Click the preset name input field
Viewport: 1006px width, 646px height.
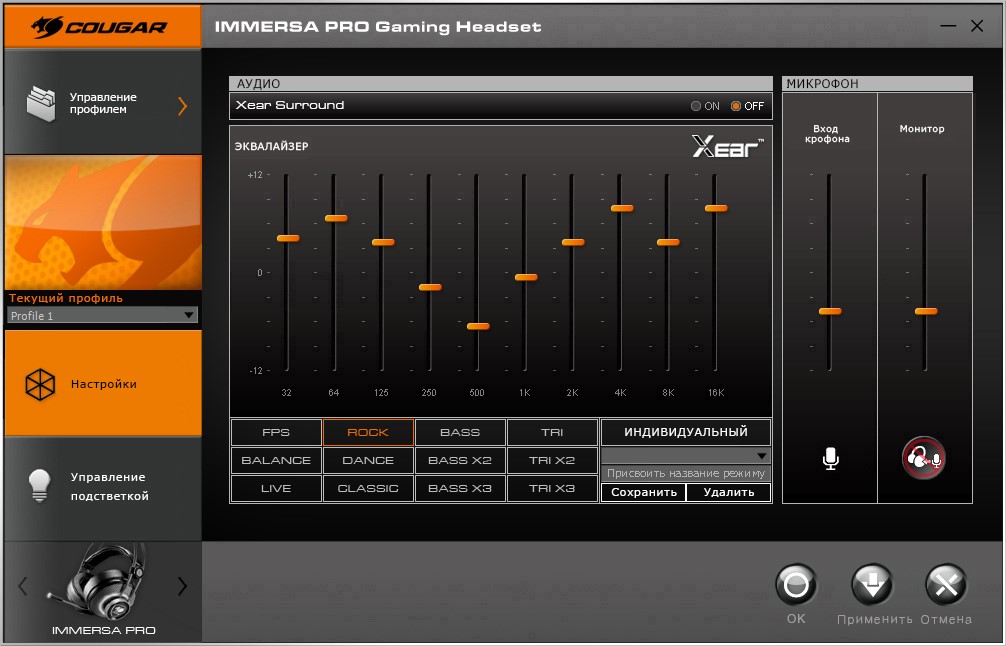686,473
